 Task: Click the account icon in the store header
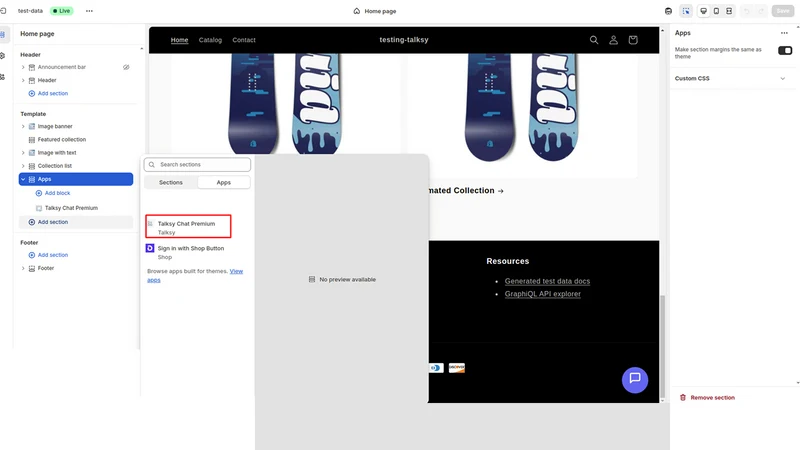pyautogui.click(x=613, y=40)
